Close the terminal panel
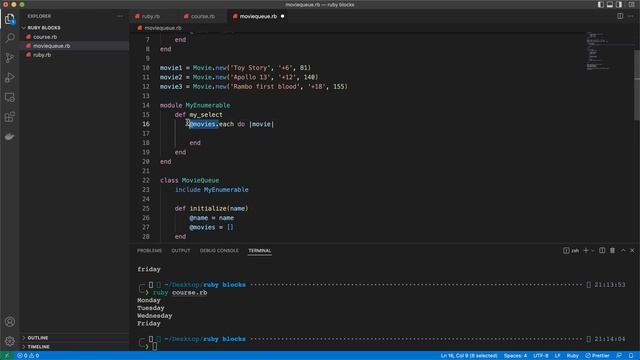640x360 pixels. 632,251
